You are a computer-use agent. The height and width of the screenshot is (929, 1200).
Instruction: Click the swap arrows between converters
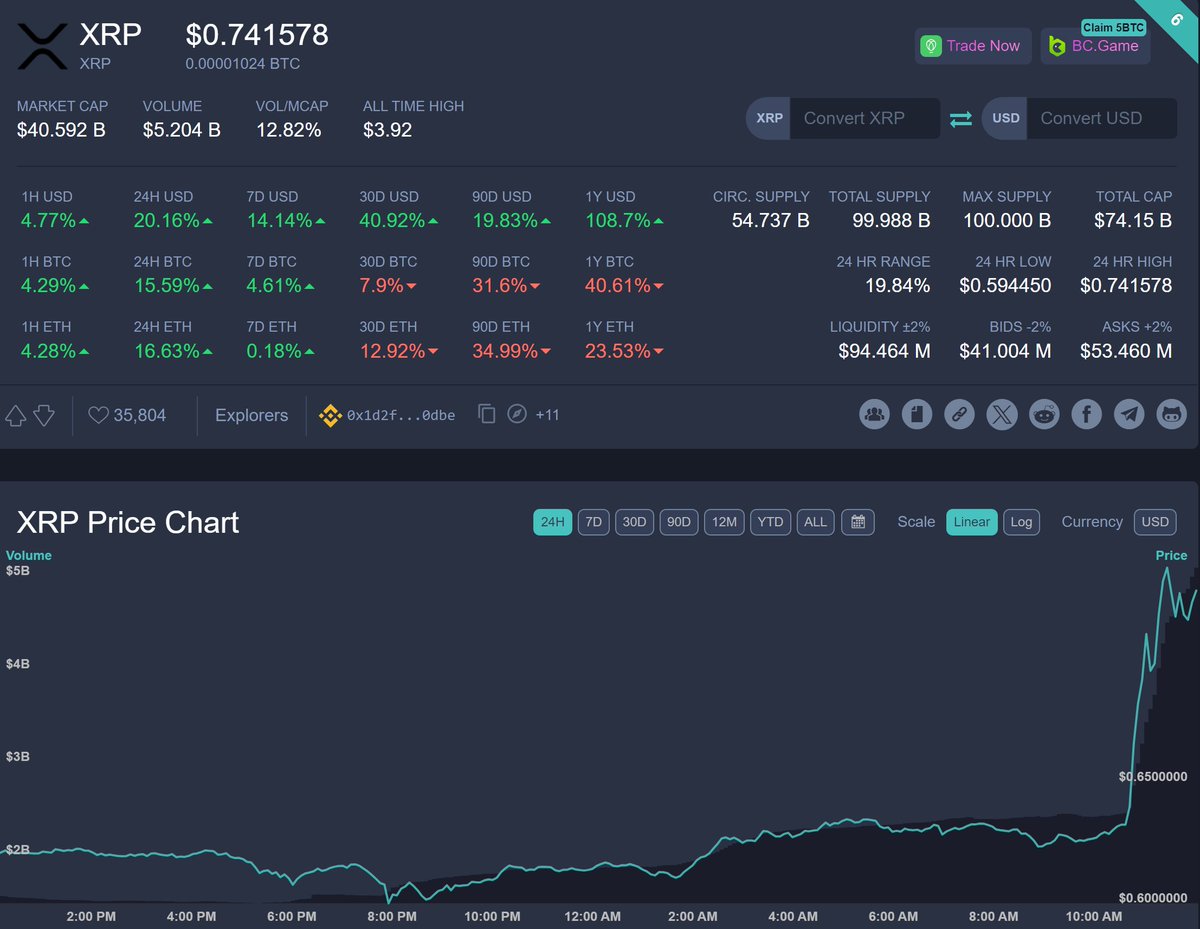tap(961, 118)
